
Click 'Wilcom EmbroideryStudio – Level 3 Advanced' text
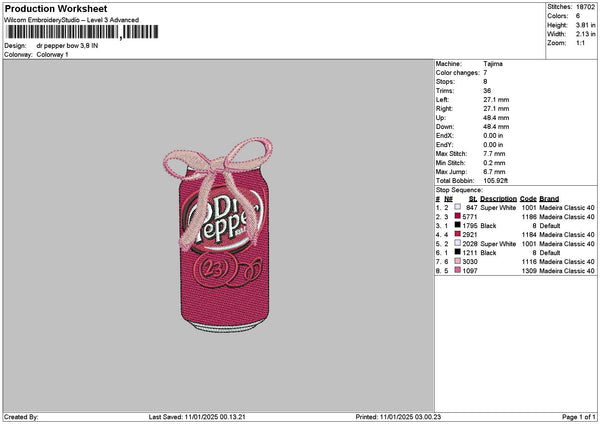pyautogui.click(x=72, y=20)
